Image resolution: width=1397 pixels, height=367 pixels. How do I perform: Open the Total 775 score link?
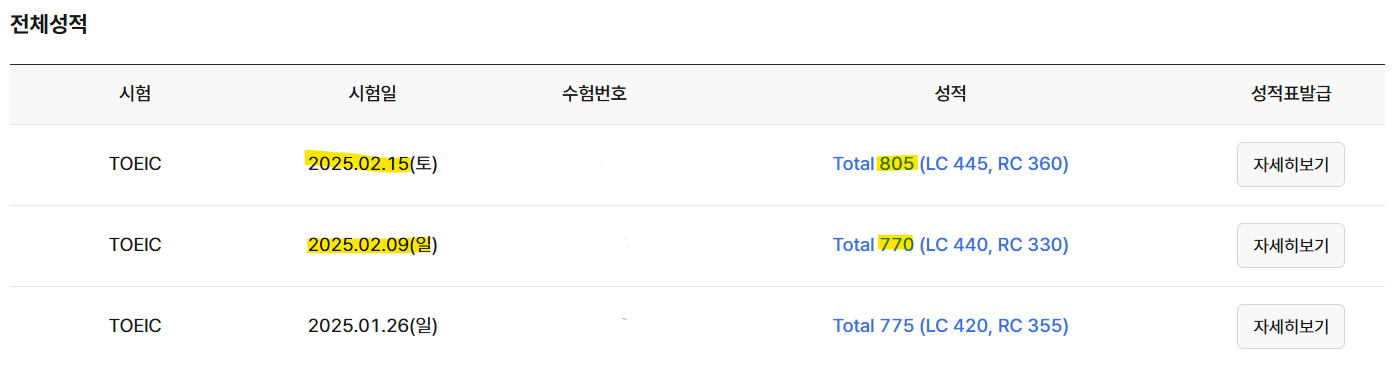coord(951,326)
